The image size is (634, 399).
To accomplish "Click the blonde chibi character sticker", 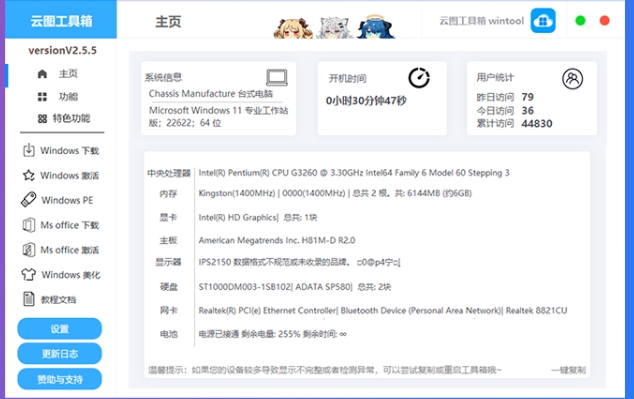I will coord(293,28).
